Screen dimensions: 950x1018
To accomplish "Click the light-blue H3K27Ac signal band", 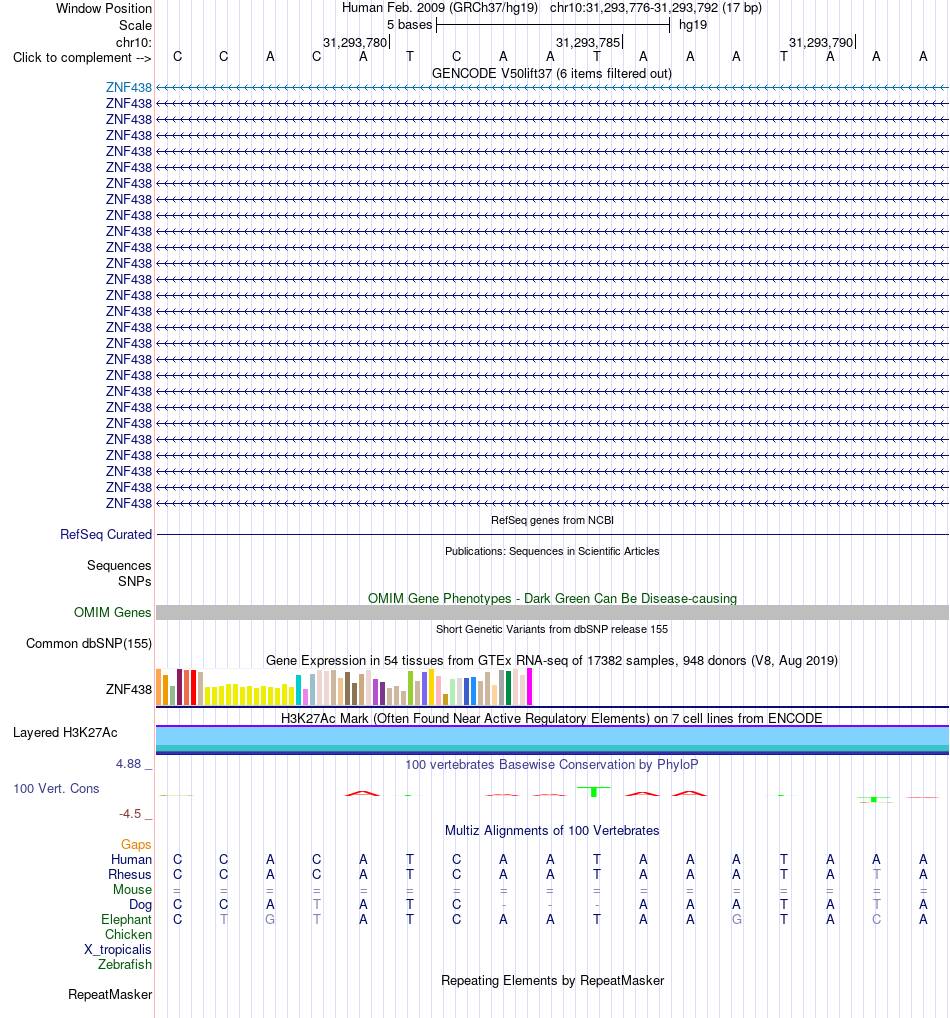I will tap(552, 736).
